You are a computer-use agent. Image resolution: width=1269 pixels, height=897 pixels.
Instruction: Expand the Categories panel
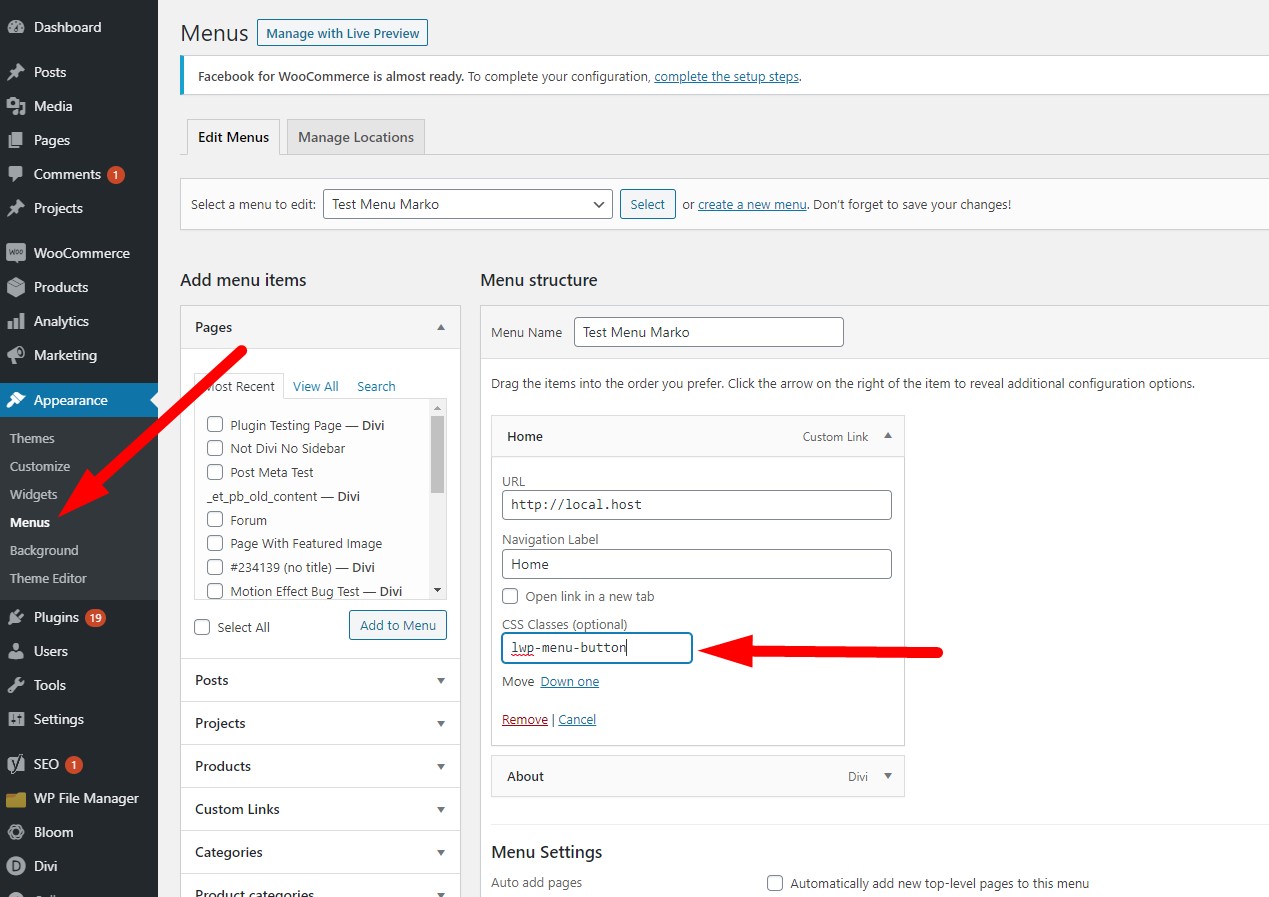pos(441,852)
